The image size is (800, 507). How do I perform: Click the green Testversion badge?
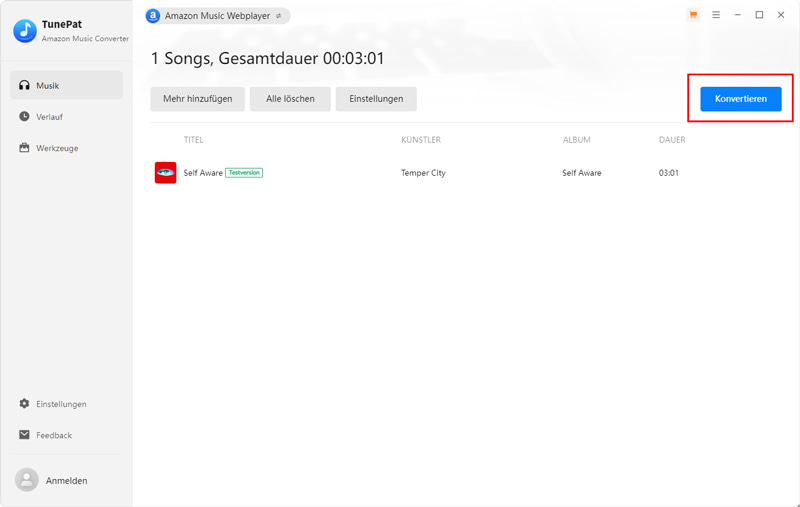[244, 173]
